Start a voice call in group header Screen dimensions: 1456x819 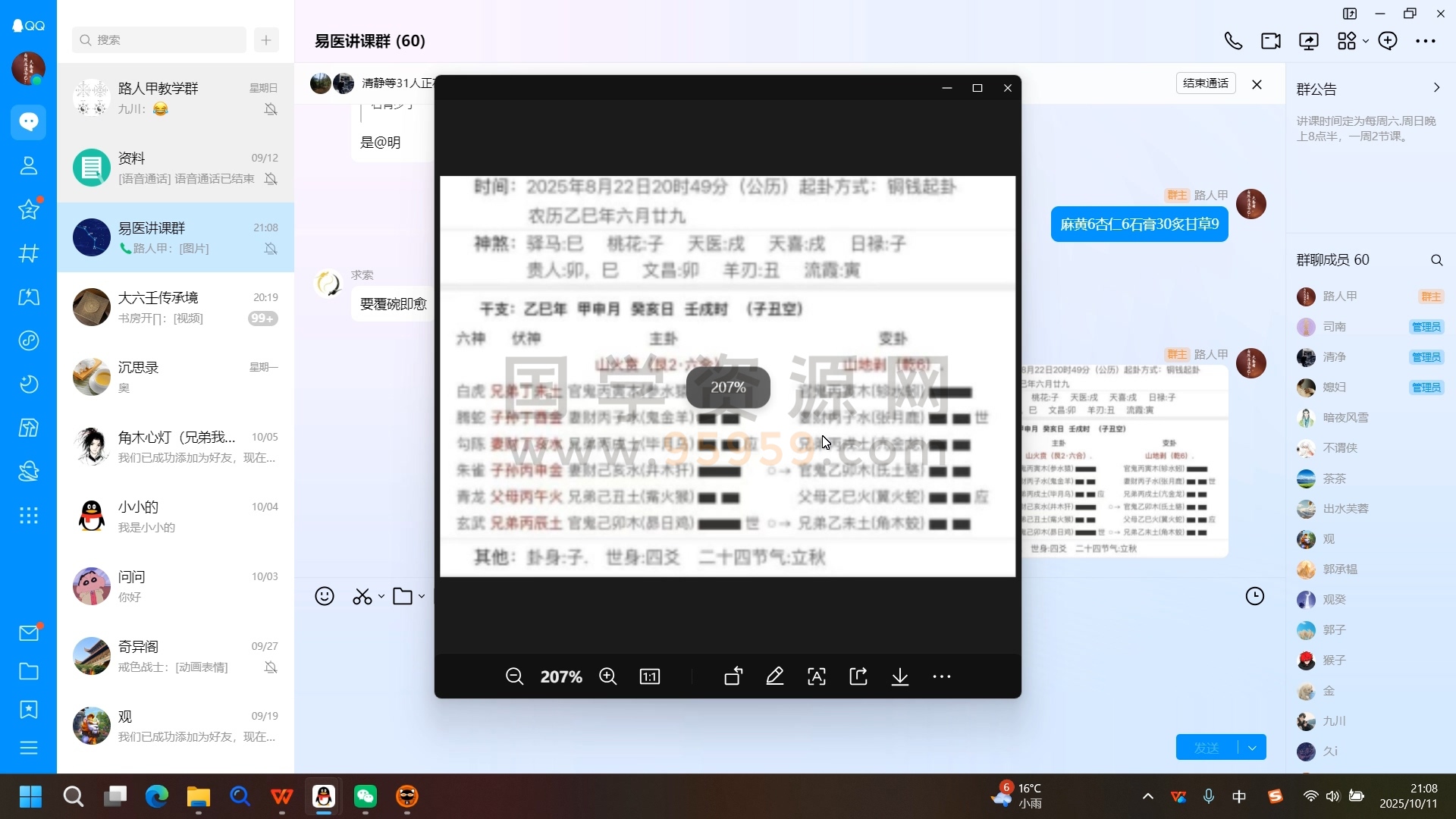click(1234, 41)
